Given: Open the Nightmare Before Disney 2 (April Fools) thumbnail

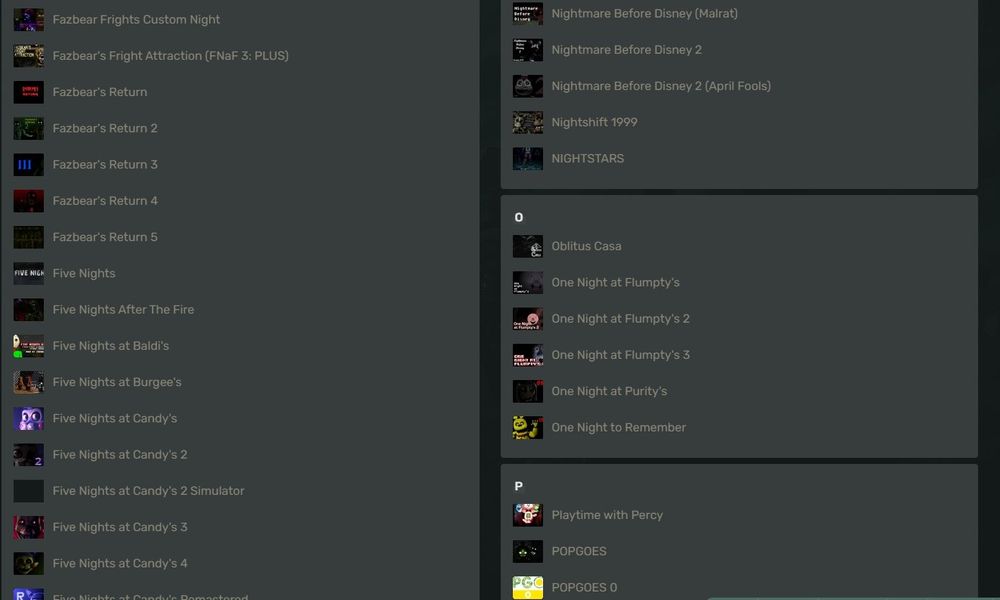Looking at the screenshot, I should [527, 86].
